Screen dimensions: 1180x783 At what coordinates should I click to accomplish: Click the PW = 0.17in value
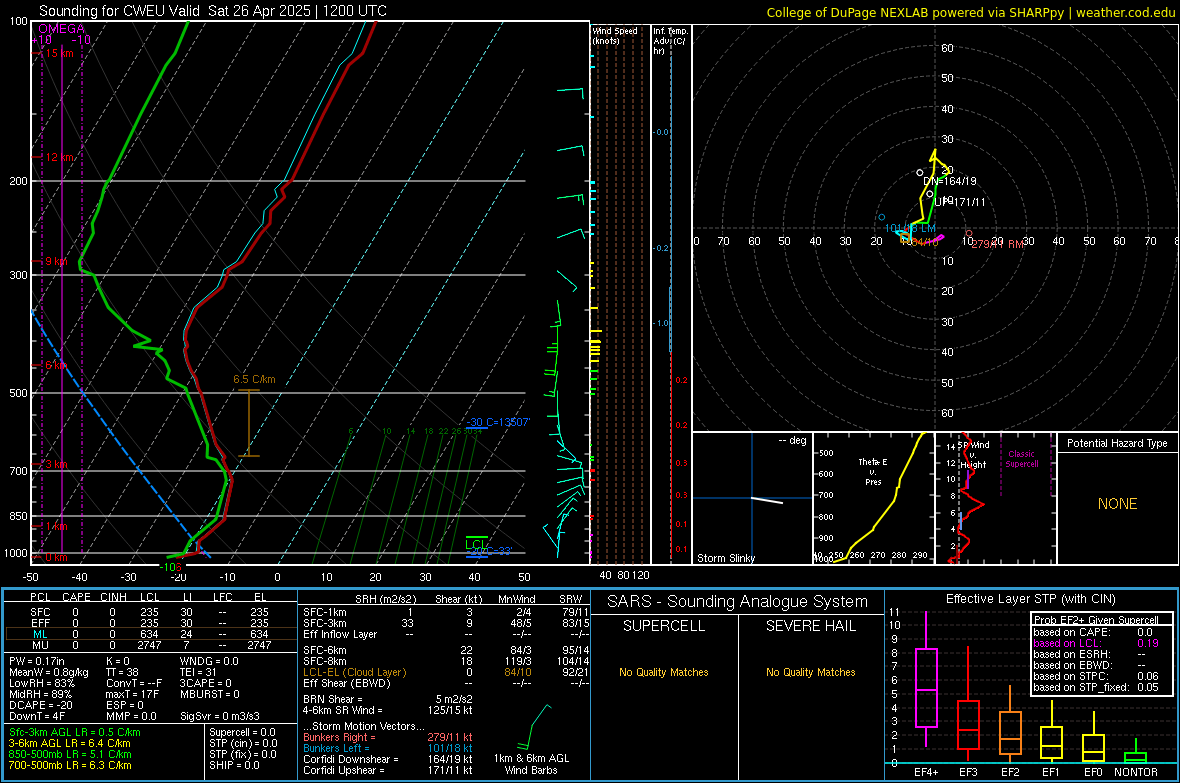37,661
